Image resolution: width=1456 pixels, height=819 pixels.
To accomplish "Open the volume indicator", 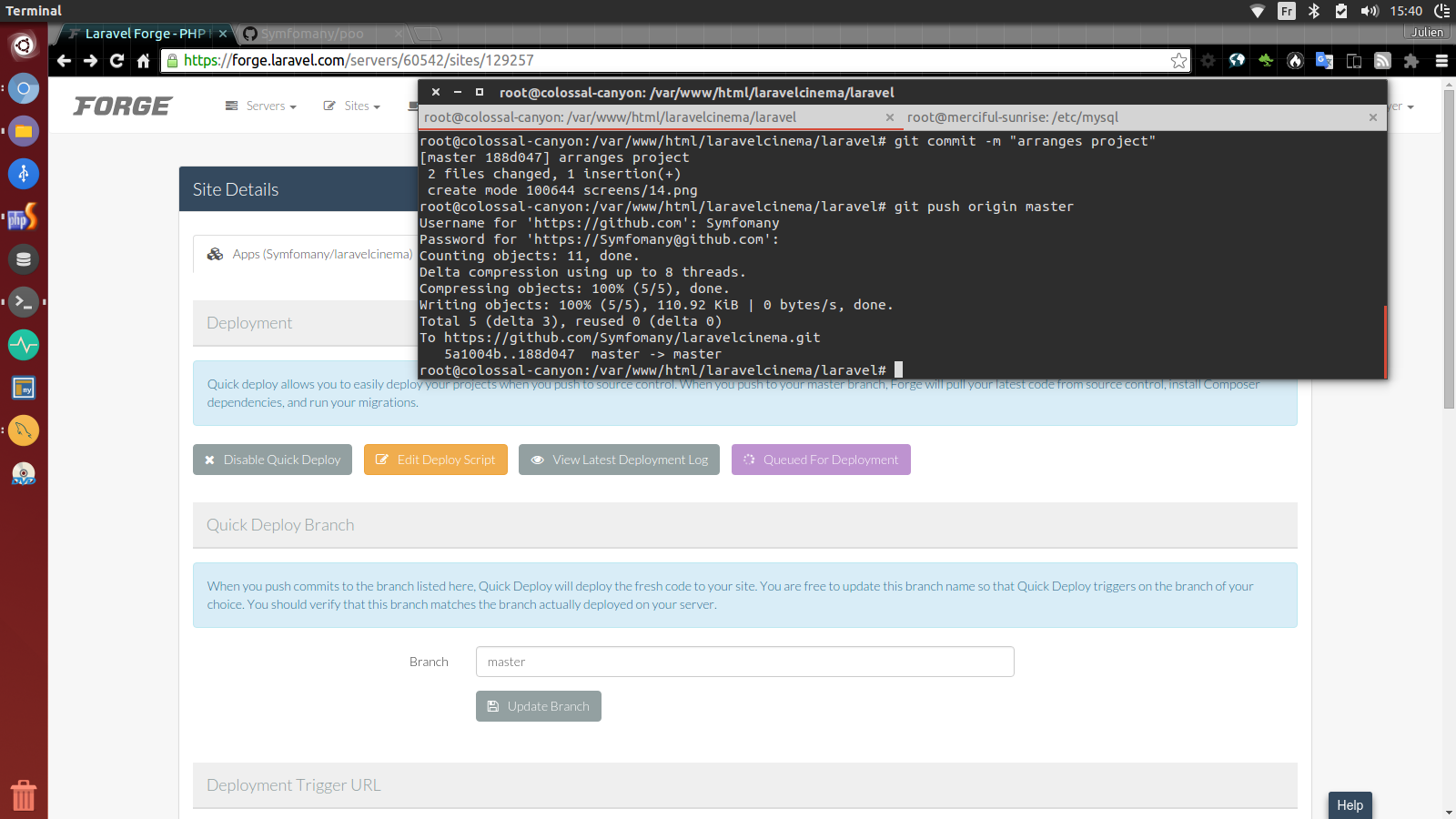I will 1370,11.
